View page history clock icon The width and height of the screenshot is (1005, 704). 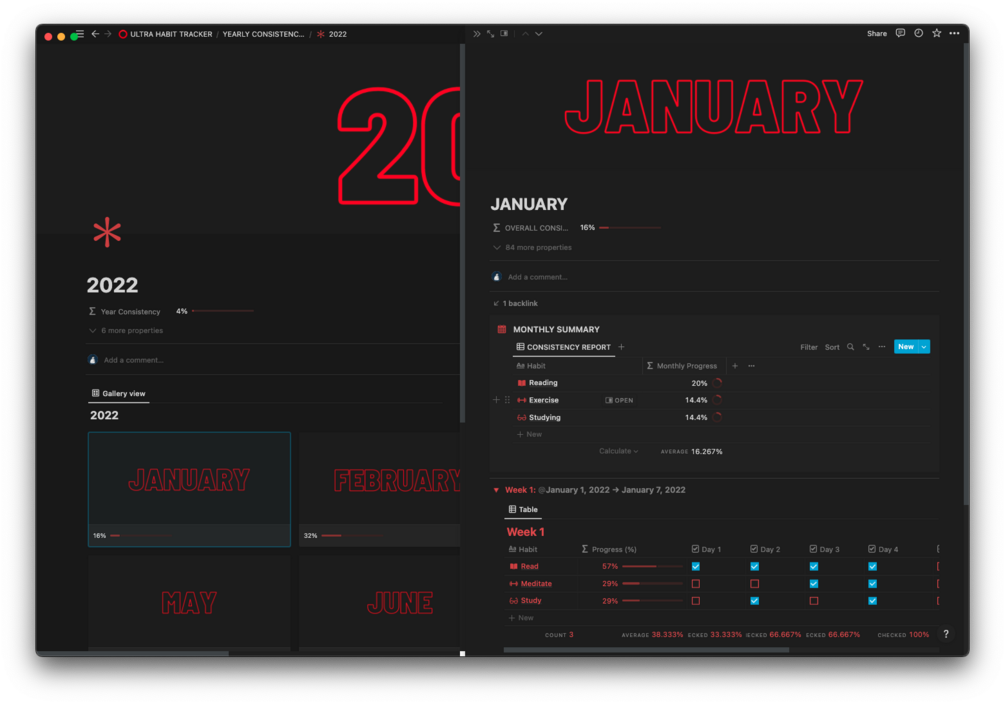coord(918,33)
